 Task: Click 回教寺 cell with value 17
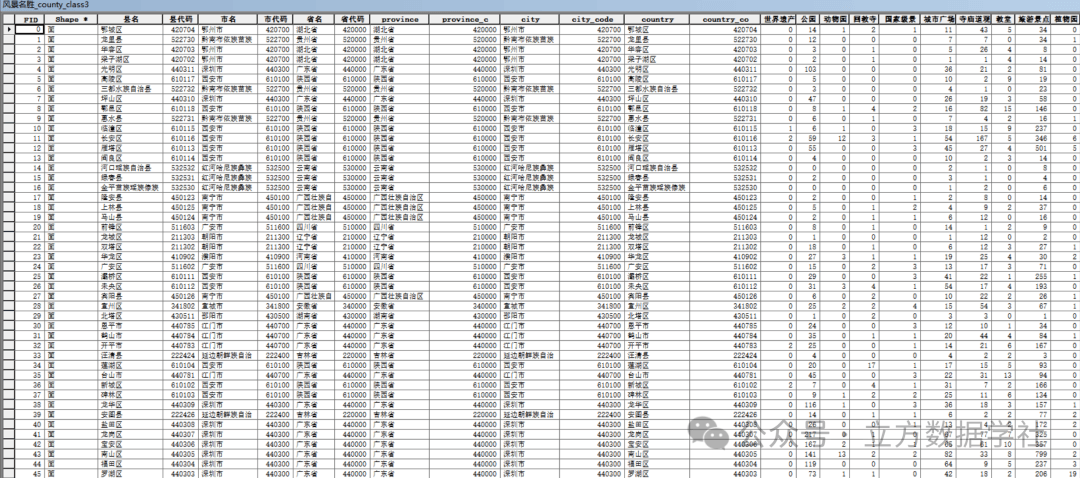[x=864, y=365]
